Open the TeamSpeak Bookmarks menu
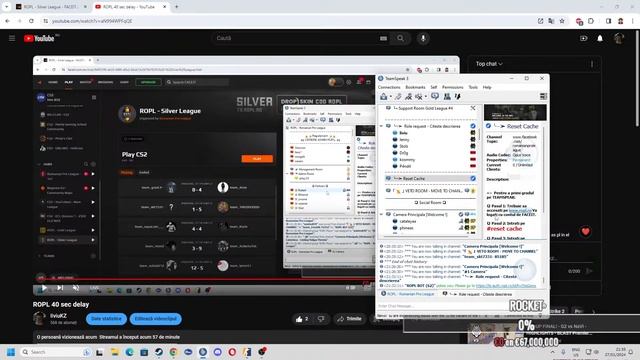The height and width of the screenshot is (360, 640). (x=415, y=87)
